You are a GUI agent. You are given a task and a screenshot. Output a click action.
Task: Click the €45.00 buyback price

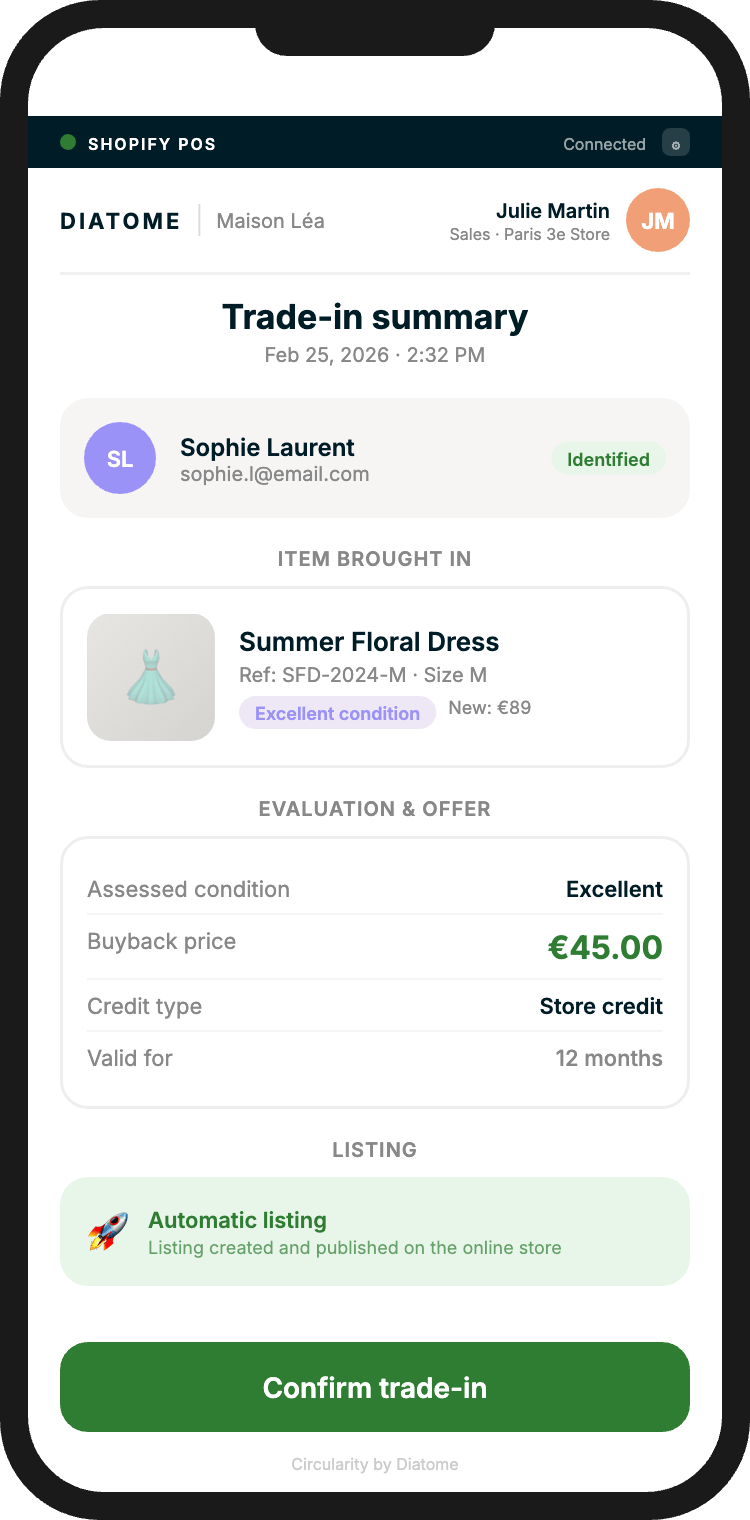(605, 946)
